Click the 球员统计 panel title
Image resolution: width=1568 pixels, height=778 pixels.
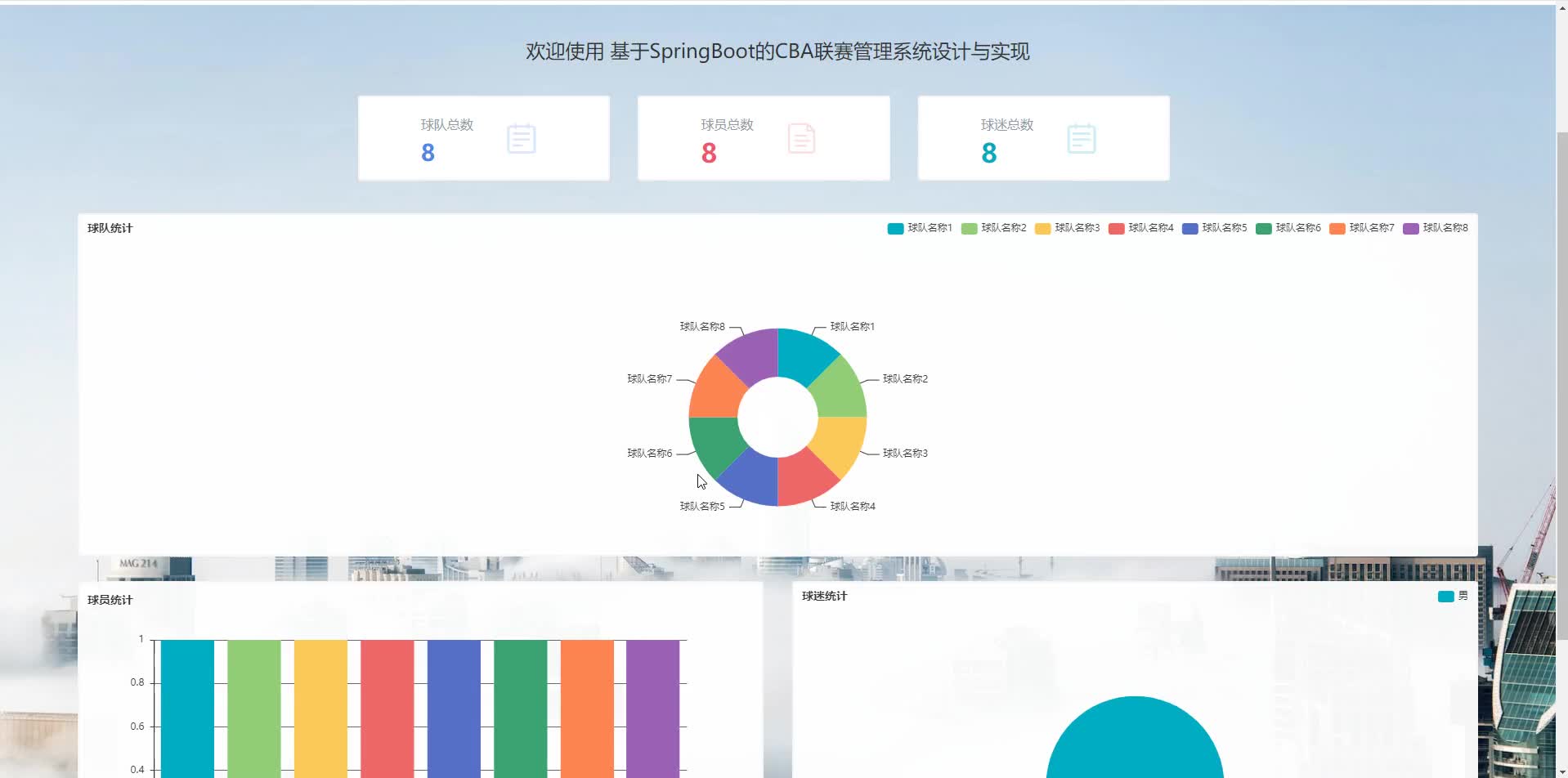click(110, 600)
